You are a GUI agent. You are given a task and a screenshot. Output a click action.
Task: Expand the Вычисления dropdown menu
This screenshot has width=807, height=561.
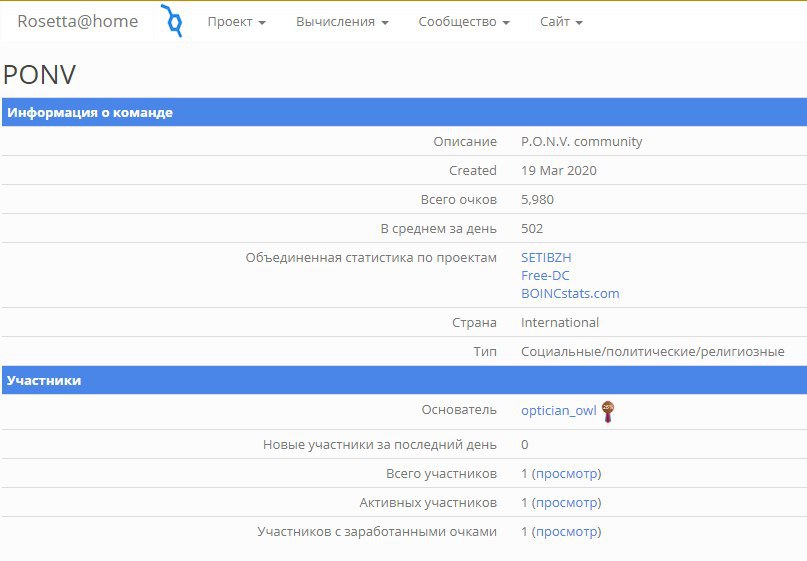(x=342, y=22)
